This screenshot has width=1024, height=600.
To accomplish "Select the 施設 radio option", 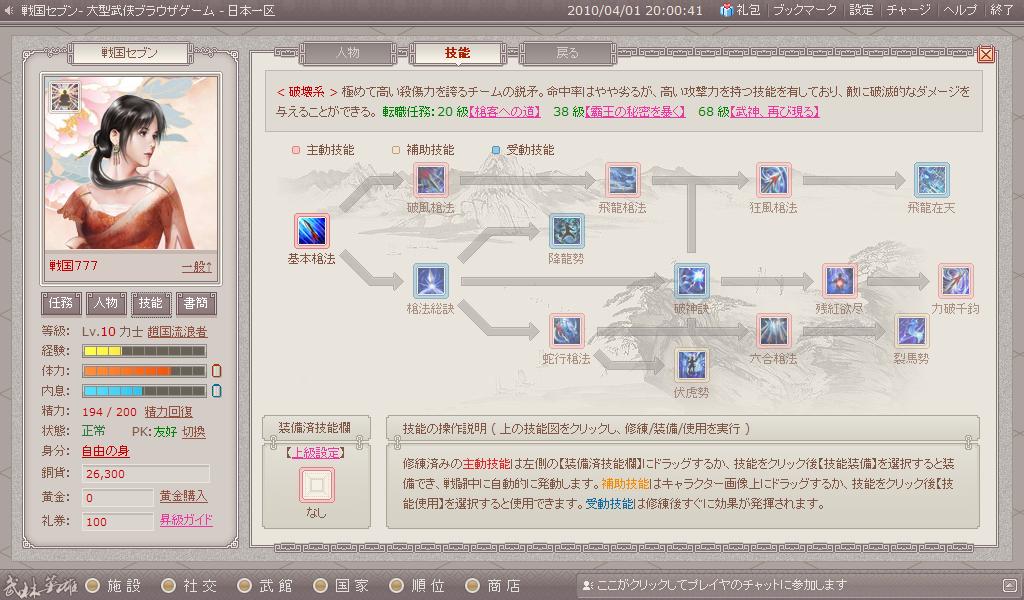I will (95, 586).
